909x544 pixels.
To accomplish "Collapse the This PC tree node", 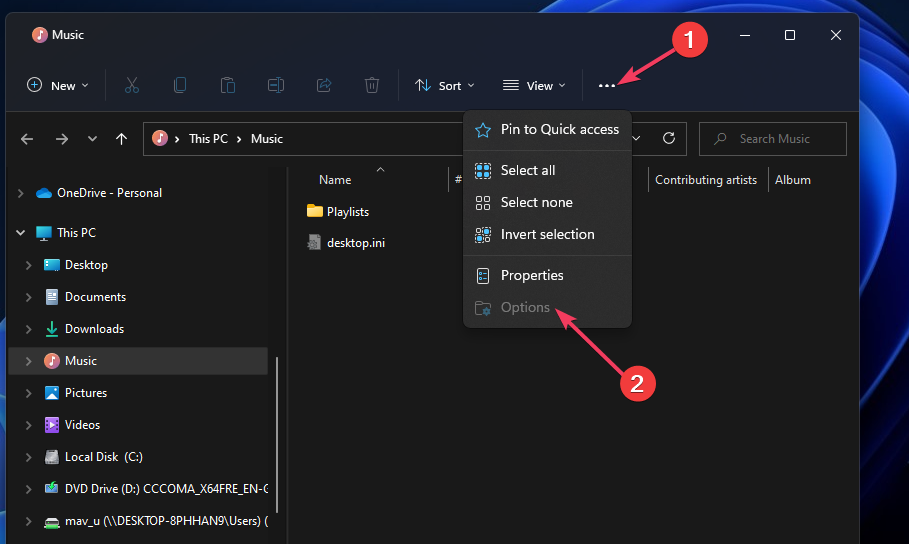I will [21, 233].
